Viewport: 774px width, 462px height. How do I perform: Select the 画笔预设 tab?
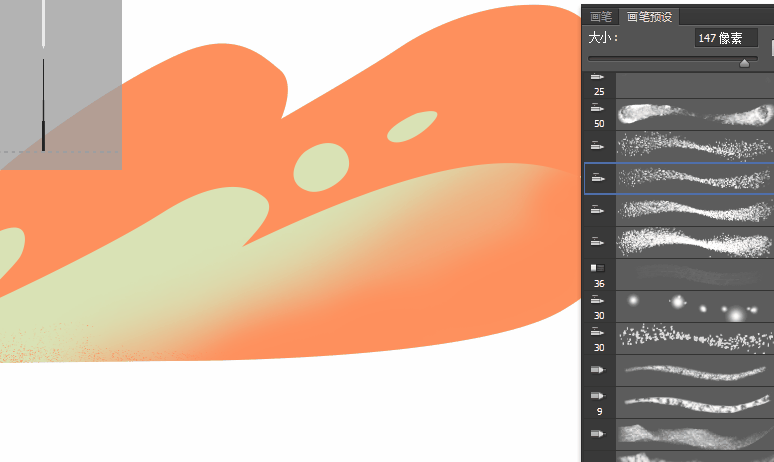coord(649,16)
